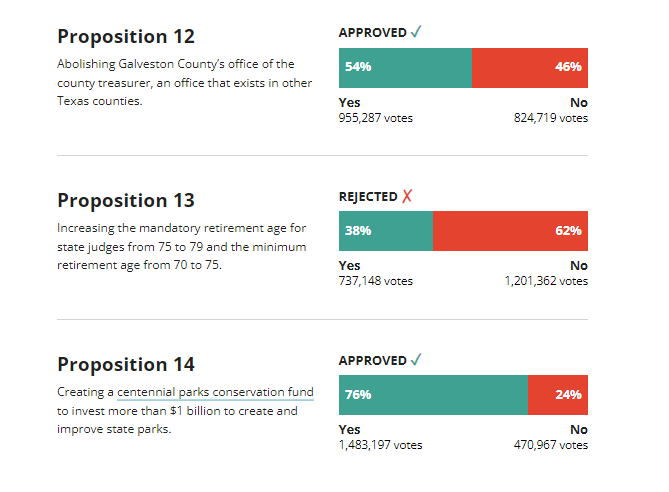The height and width of the screenshot is (492, 669).
Task: Click the red 62% No bar
Action: coord(510,231)
